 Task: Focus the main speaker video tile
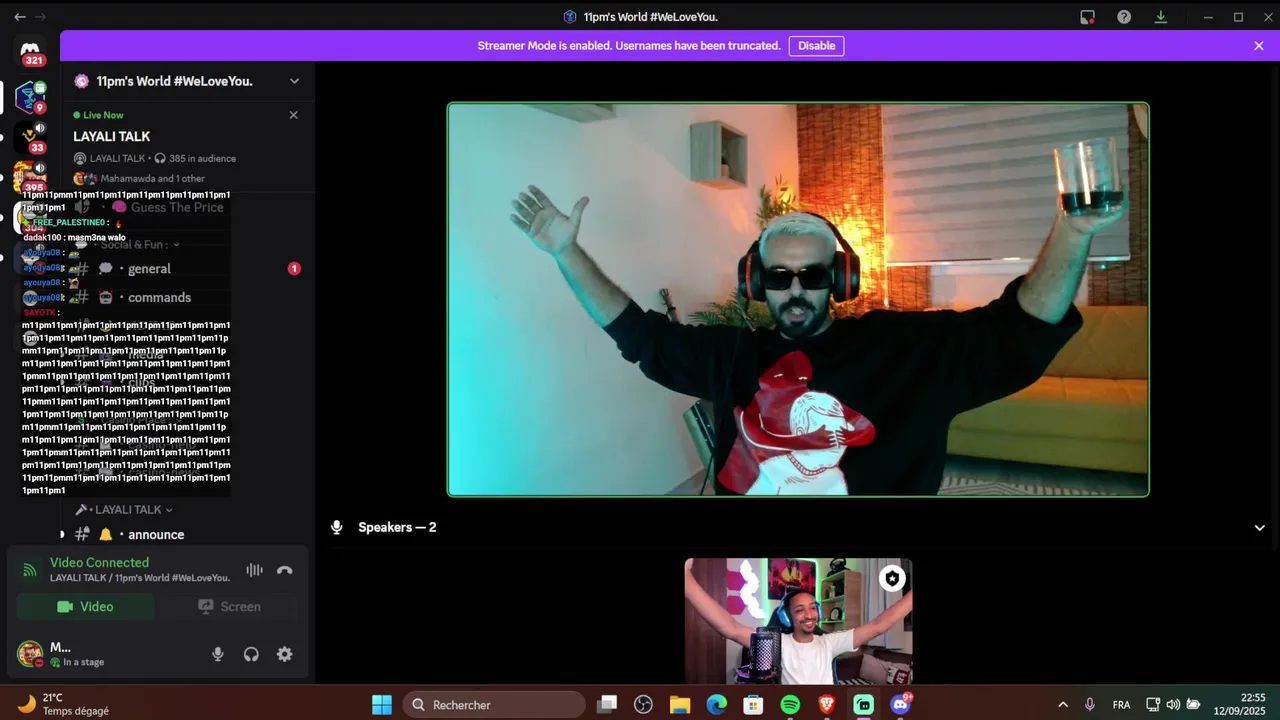[798, 299]
